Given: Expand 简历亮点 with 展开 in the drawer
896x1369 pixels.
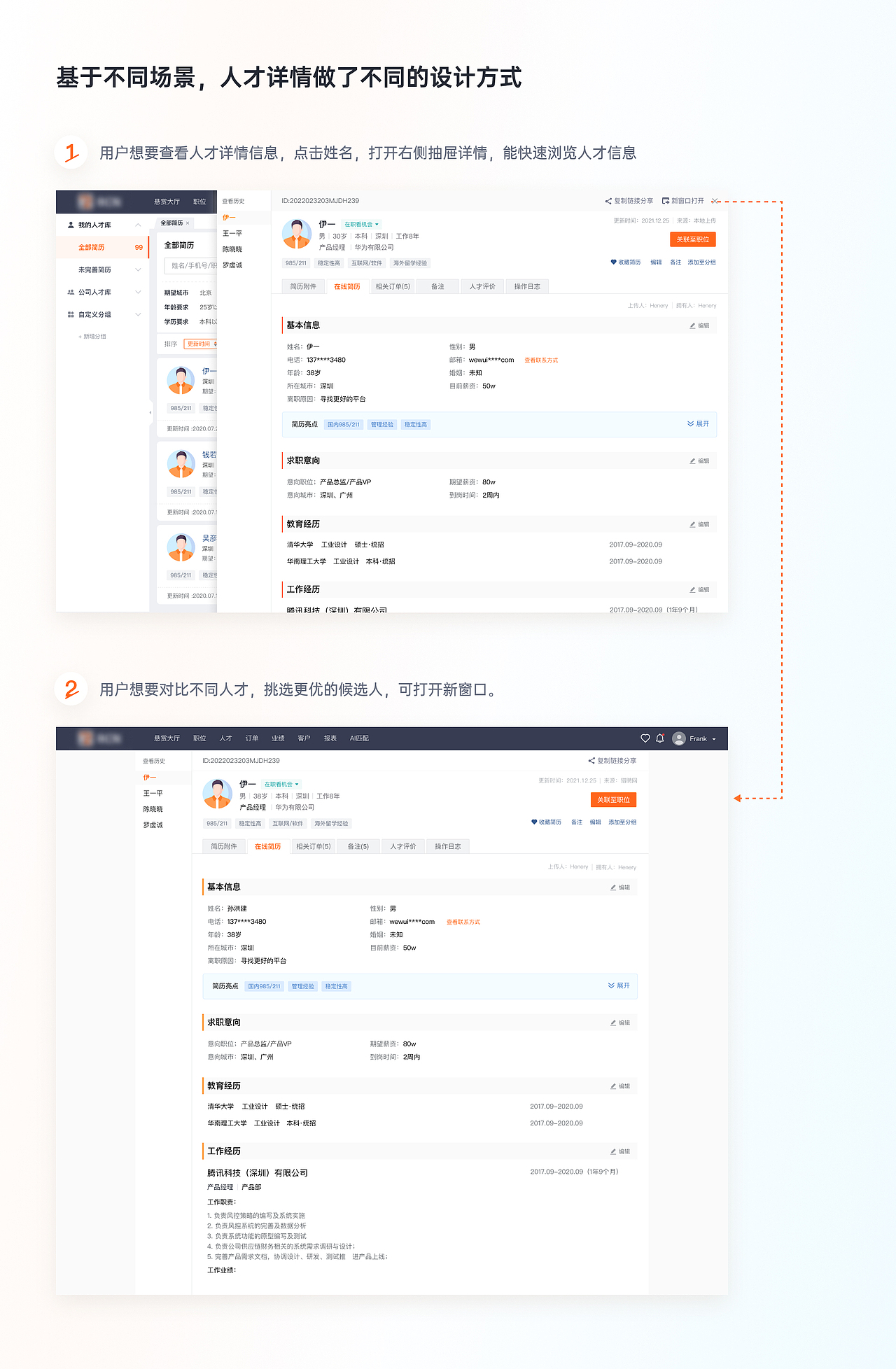Looking at the screenshot, I should tap(698, 424).
